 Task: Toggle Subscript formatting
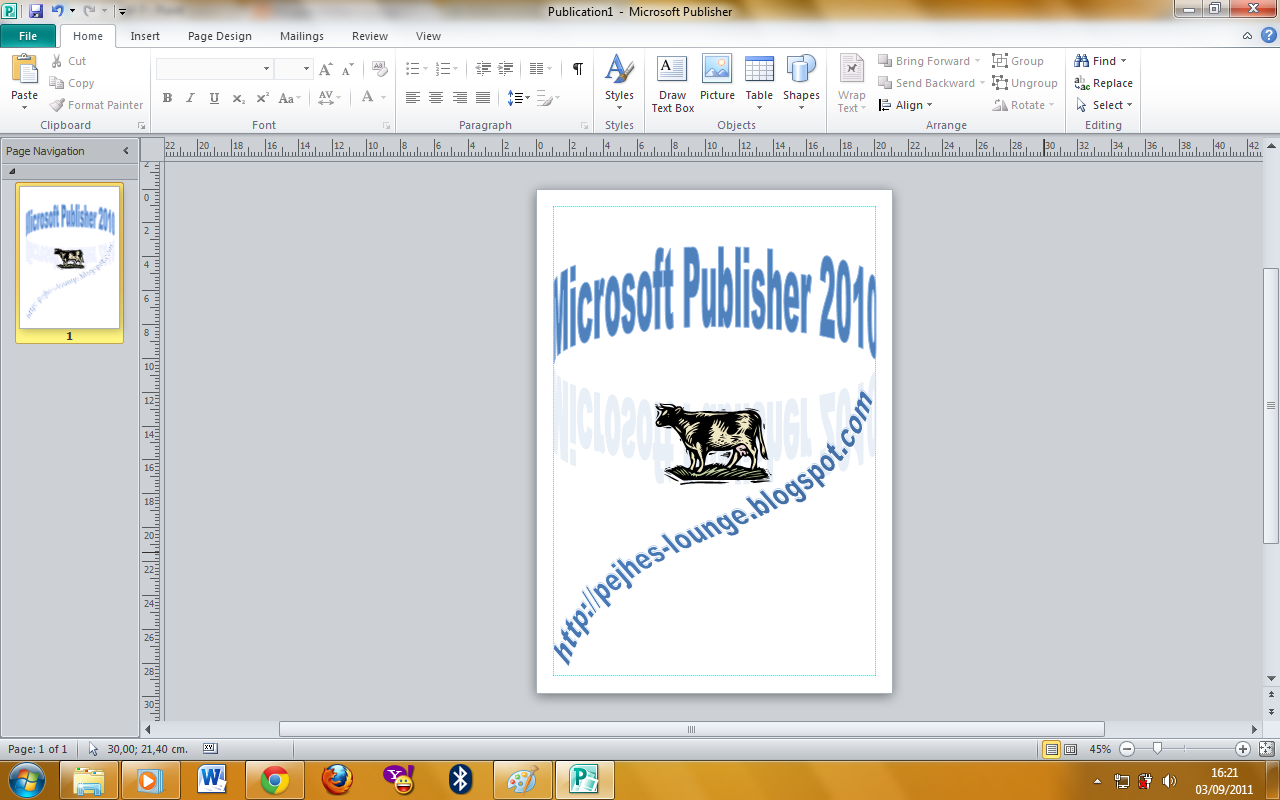tap(238, 98)
